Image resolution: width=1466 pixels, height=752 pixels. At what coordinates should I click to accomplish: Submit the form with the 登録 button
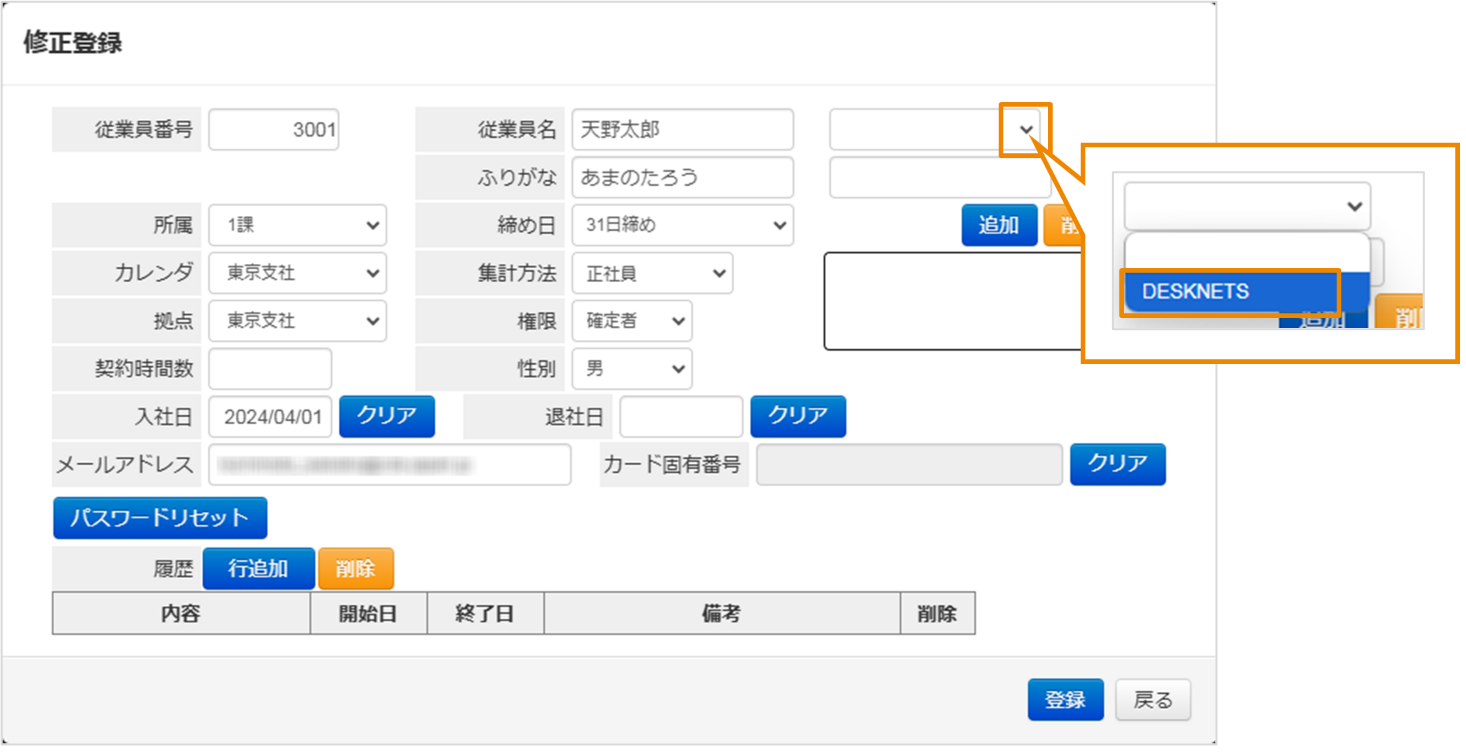click(1065, 700)
